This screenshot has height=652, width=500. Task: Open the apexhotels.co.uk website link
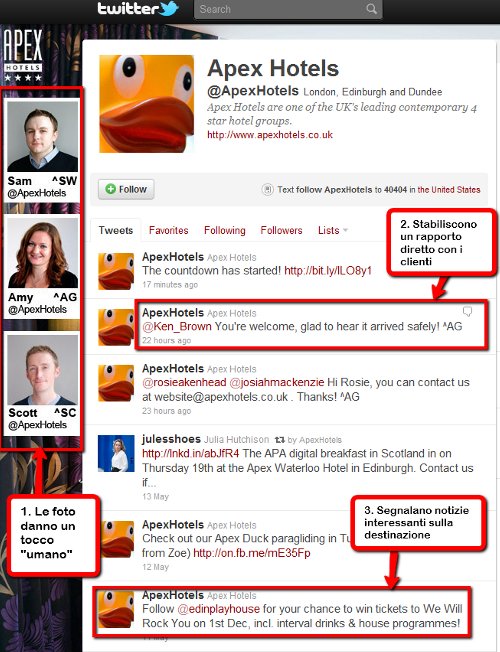270,135
